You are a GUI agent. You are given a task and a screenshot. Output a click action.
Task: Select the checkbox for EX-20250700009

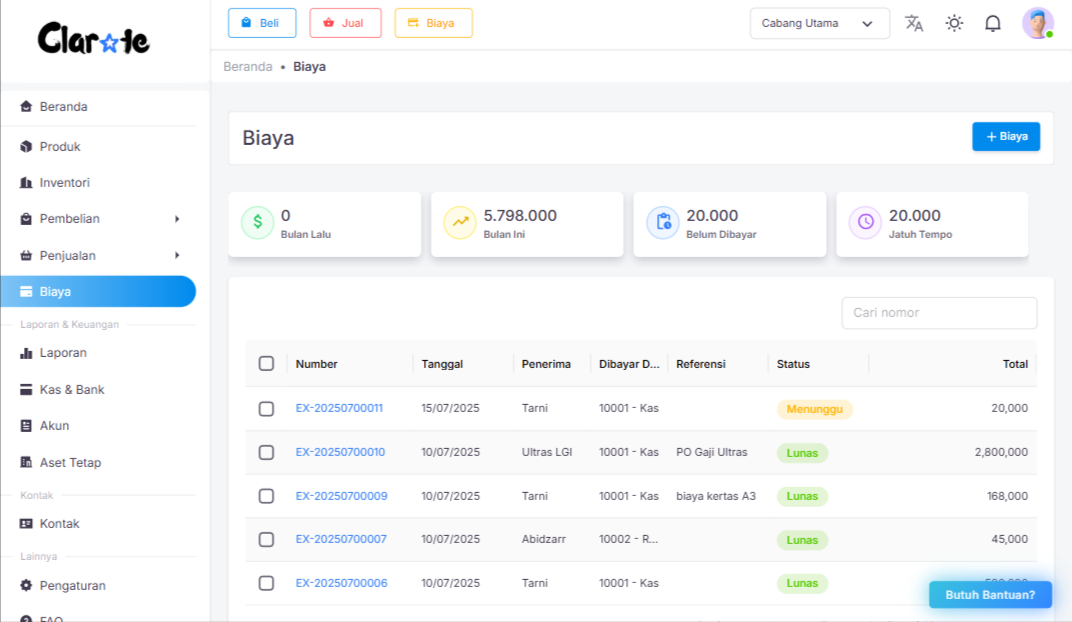pos(266,496)
